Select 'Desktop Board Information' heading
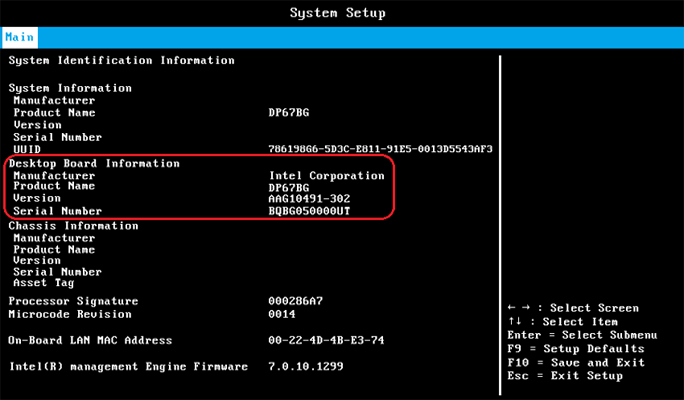The height and width of the screenshot is (400, 684). (x=94, y=164)
